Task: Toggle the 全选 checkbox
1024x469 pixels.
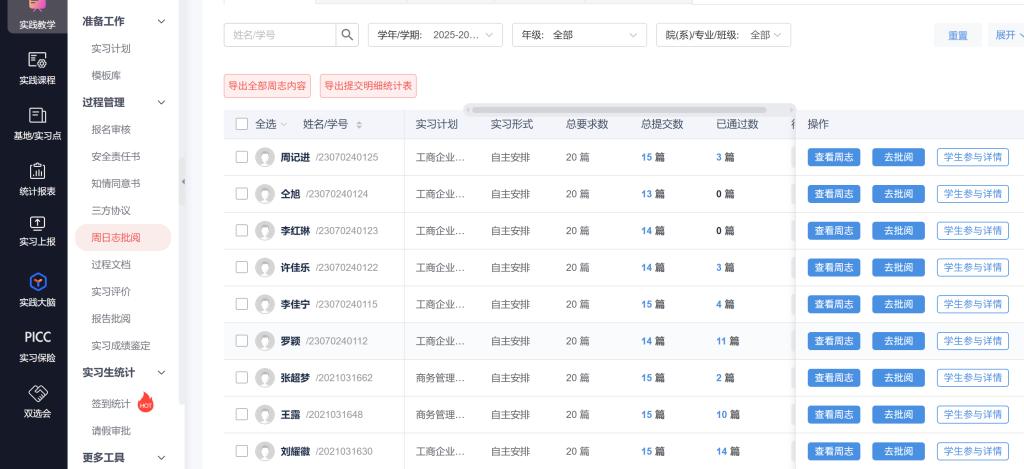Action: point(241,124)
